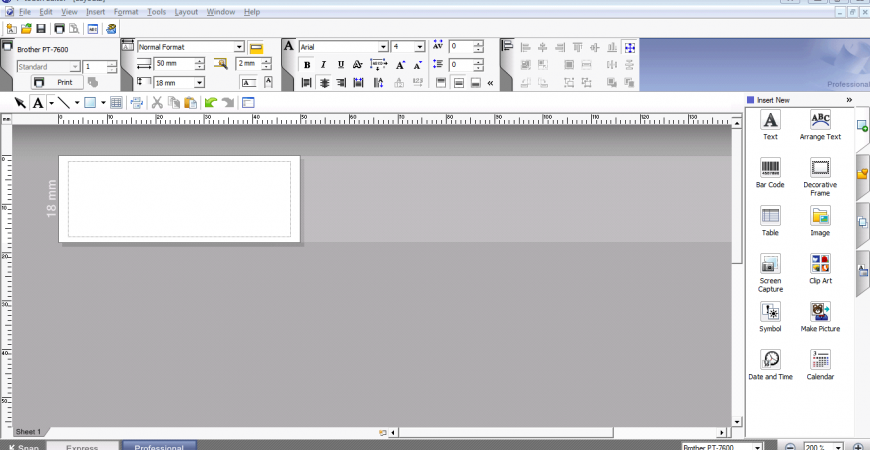Click the Snap button
This screenshot has height=450, width=870.
point(22,447)
